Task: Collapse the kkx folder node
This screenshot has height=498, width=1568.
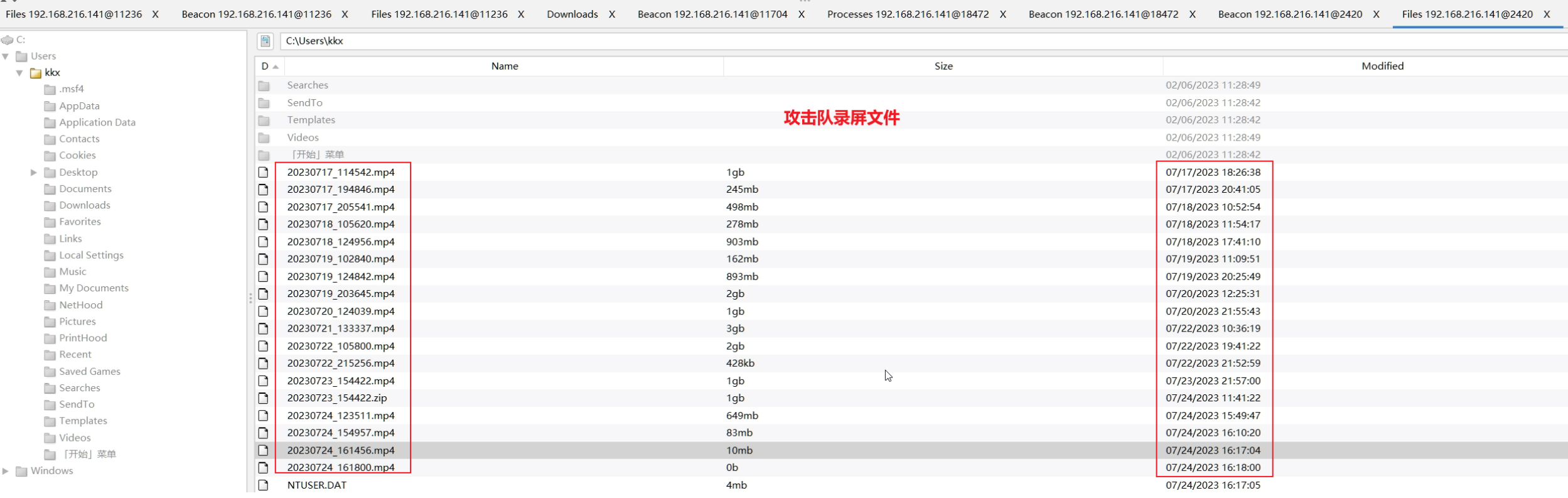Action: tap(19, 73)
